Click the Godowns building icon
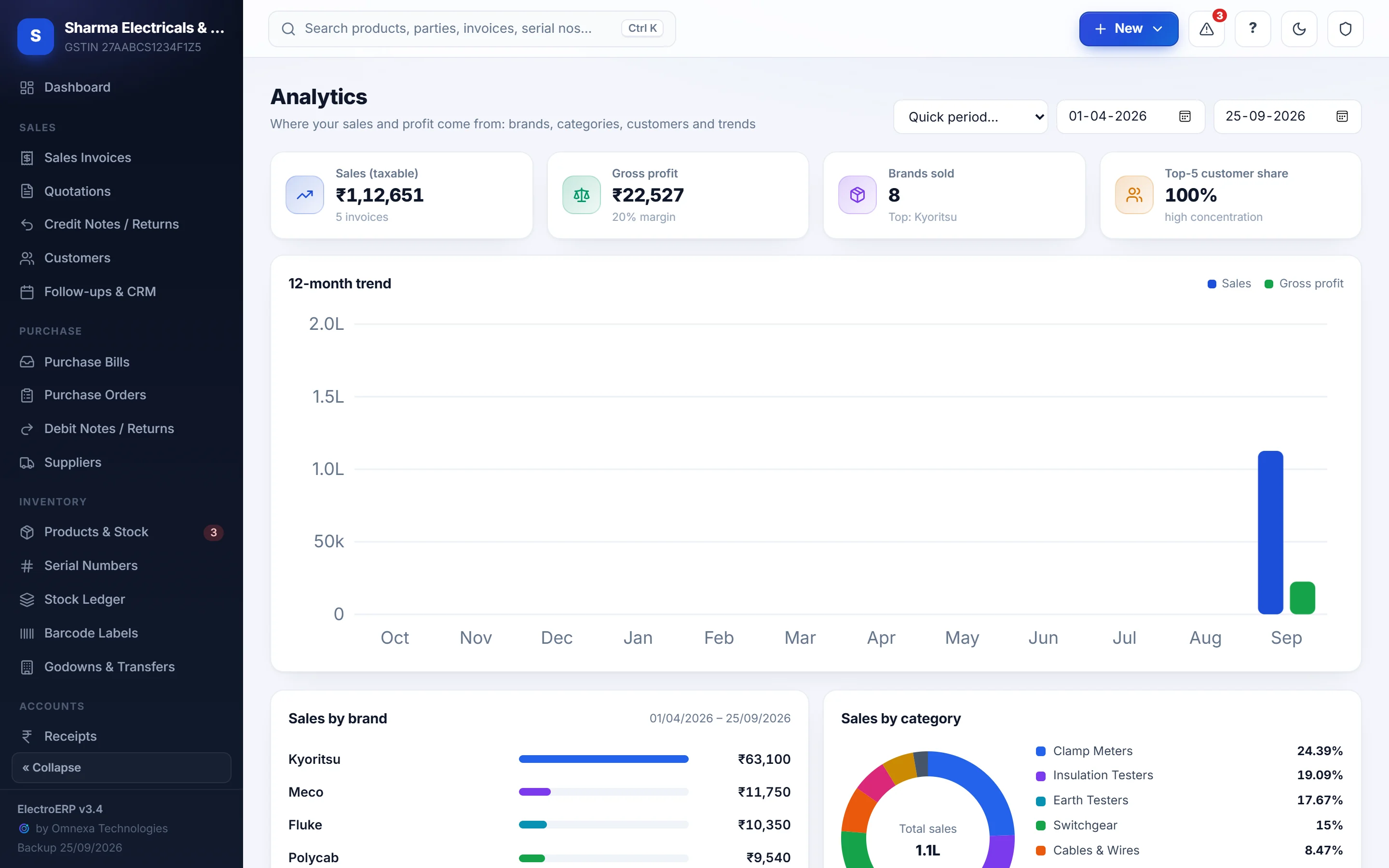The image size is (1389, 868). pyautogui.click(x=27, y=667)
